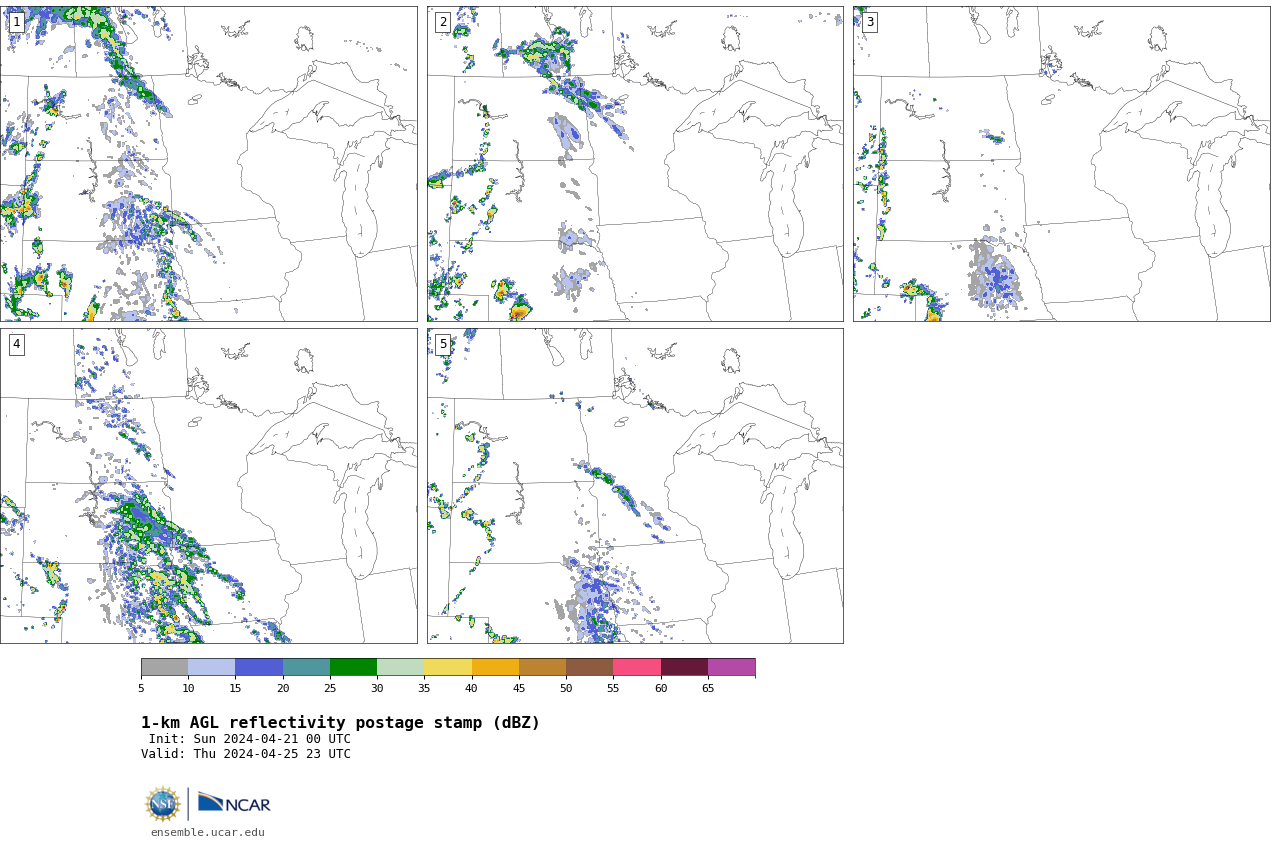Click the colorbar tick label '35'
The height and width of the screenshot is (844, 1280).
click(424, 688)
